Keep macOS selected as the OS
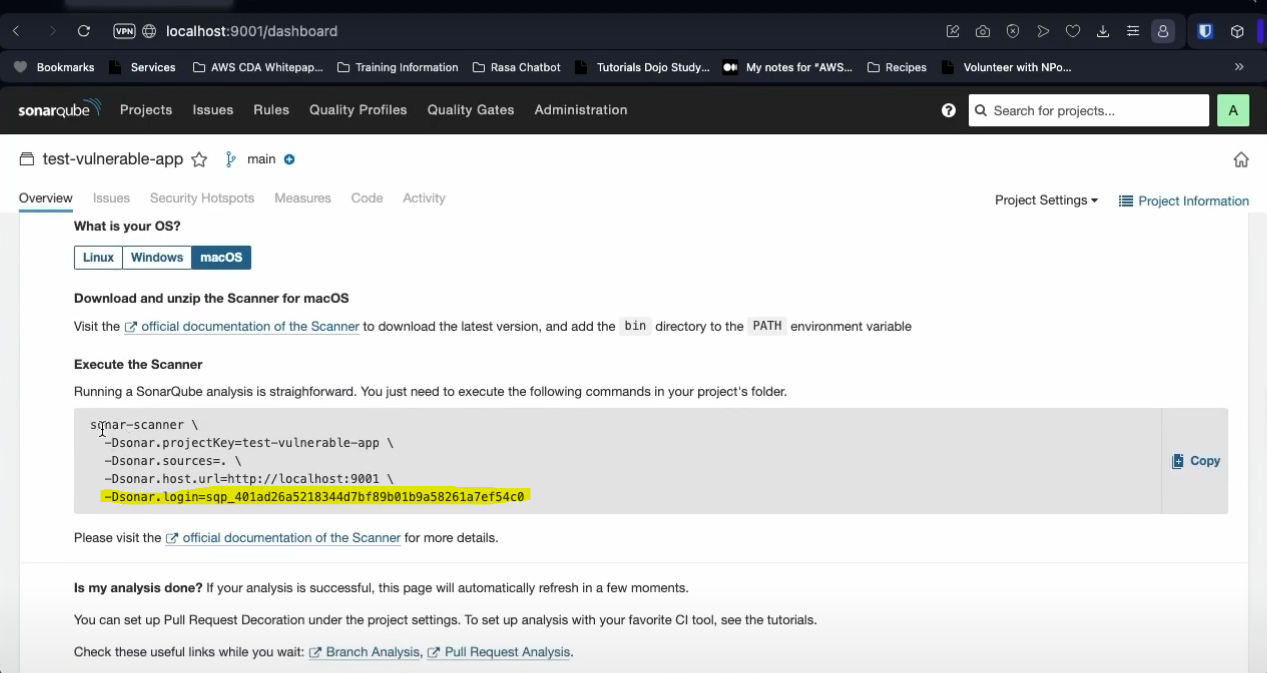Viewport: 1267px width, 673px height. pos(220,257)
